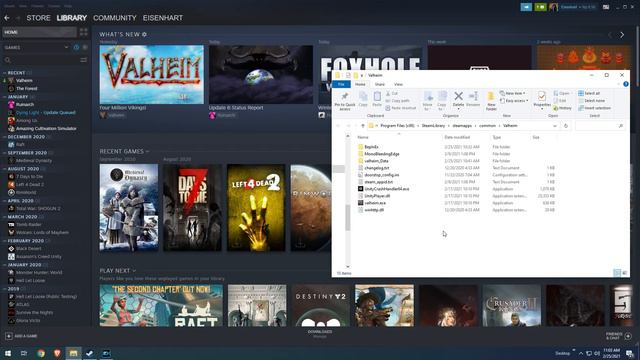This screenshot has height=360, width=640.
Task: Open the Play Next dropdown arrow
Action: tap(134, 271)
